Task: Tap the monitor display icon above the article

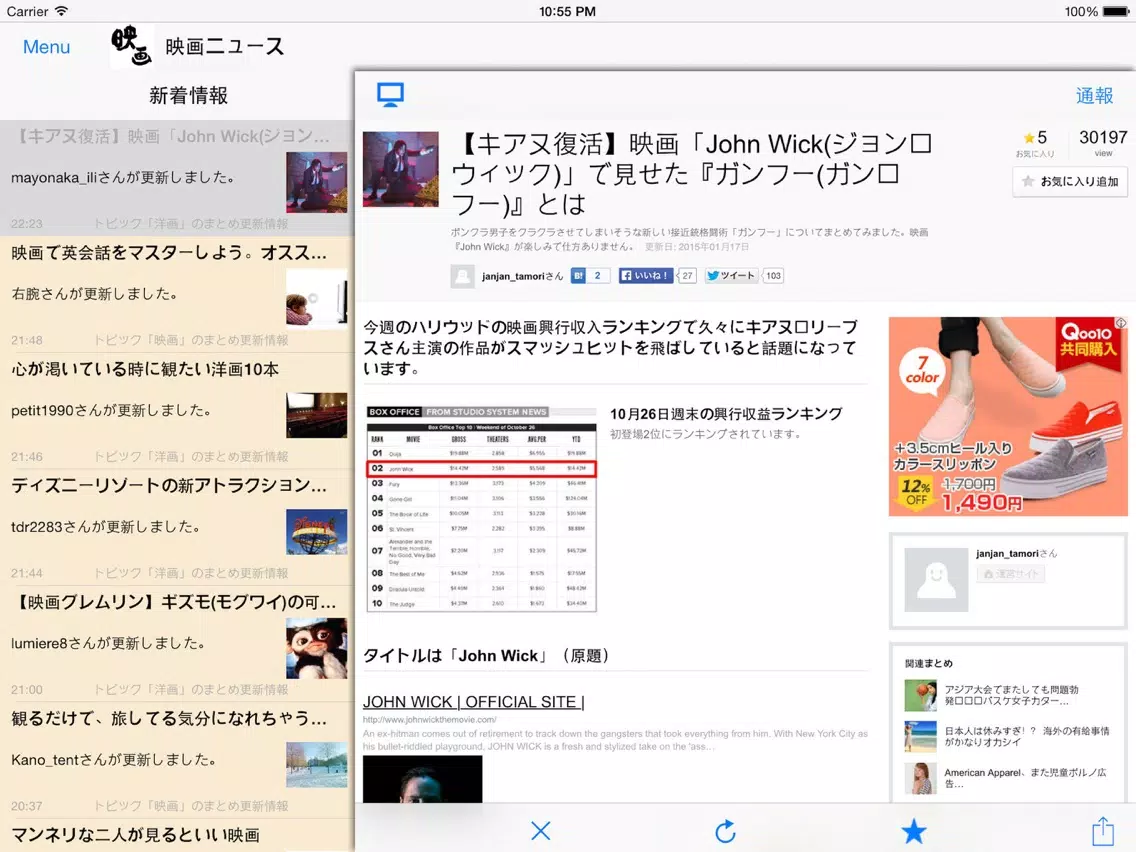Action: (390, 95)
